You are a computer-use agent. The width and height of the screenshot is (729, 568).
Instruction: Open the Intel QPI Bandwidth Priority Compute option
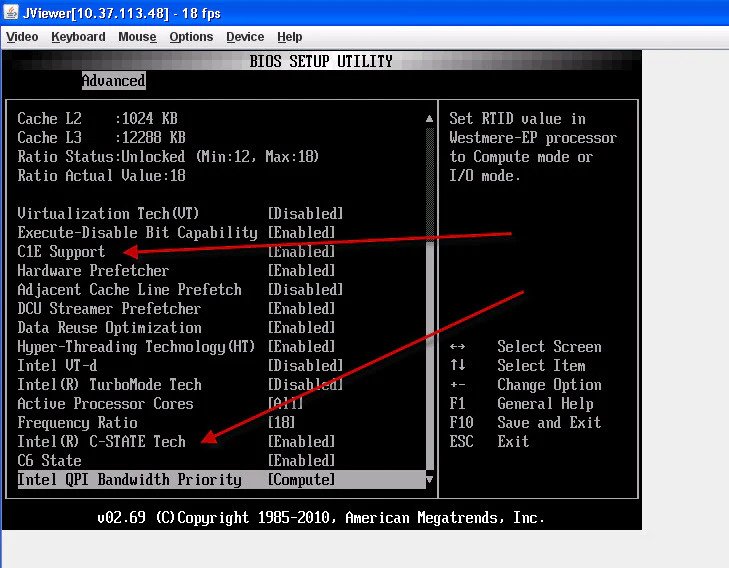tap(301, 480)
